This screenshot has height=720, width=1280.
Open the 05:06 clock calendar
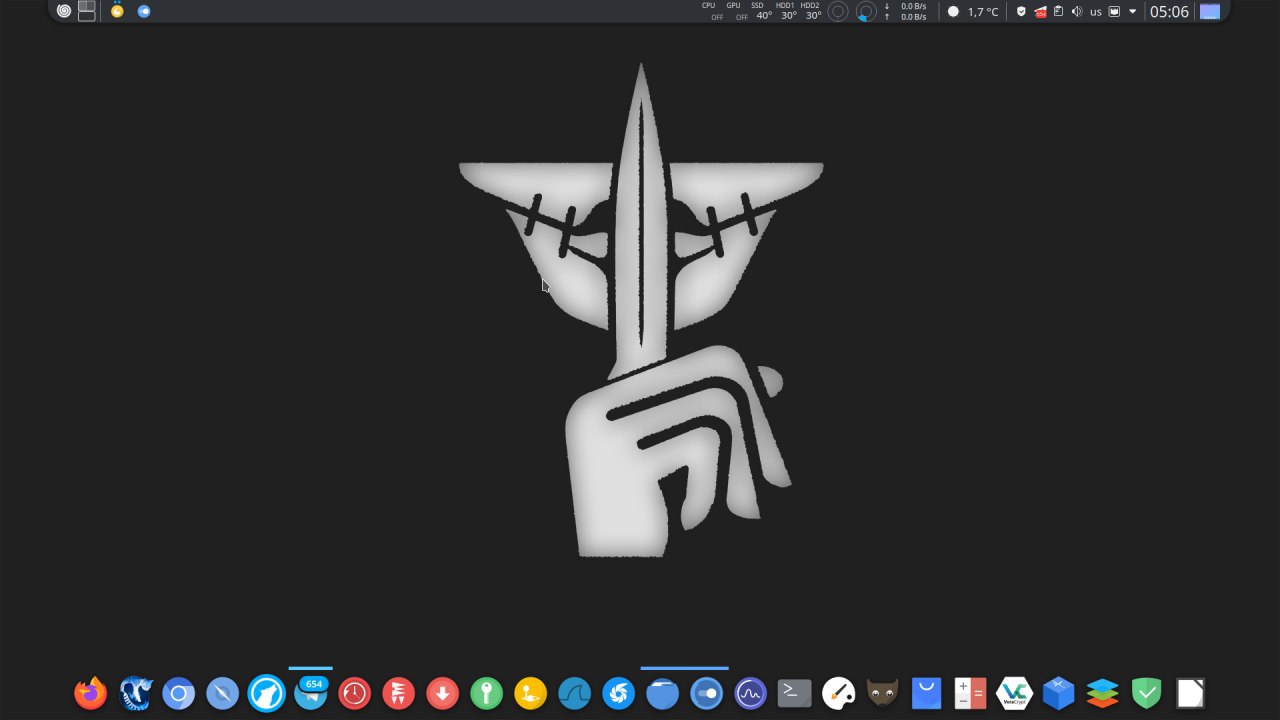1169,12
